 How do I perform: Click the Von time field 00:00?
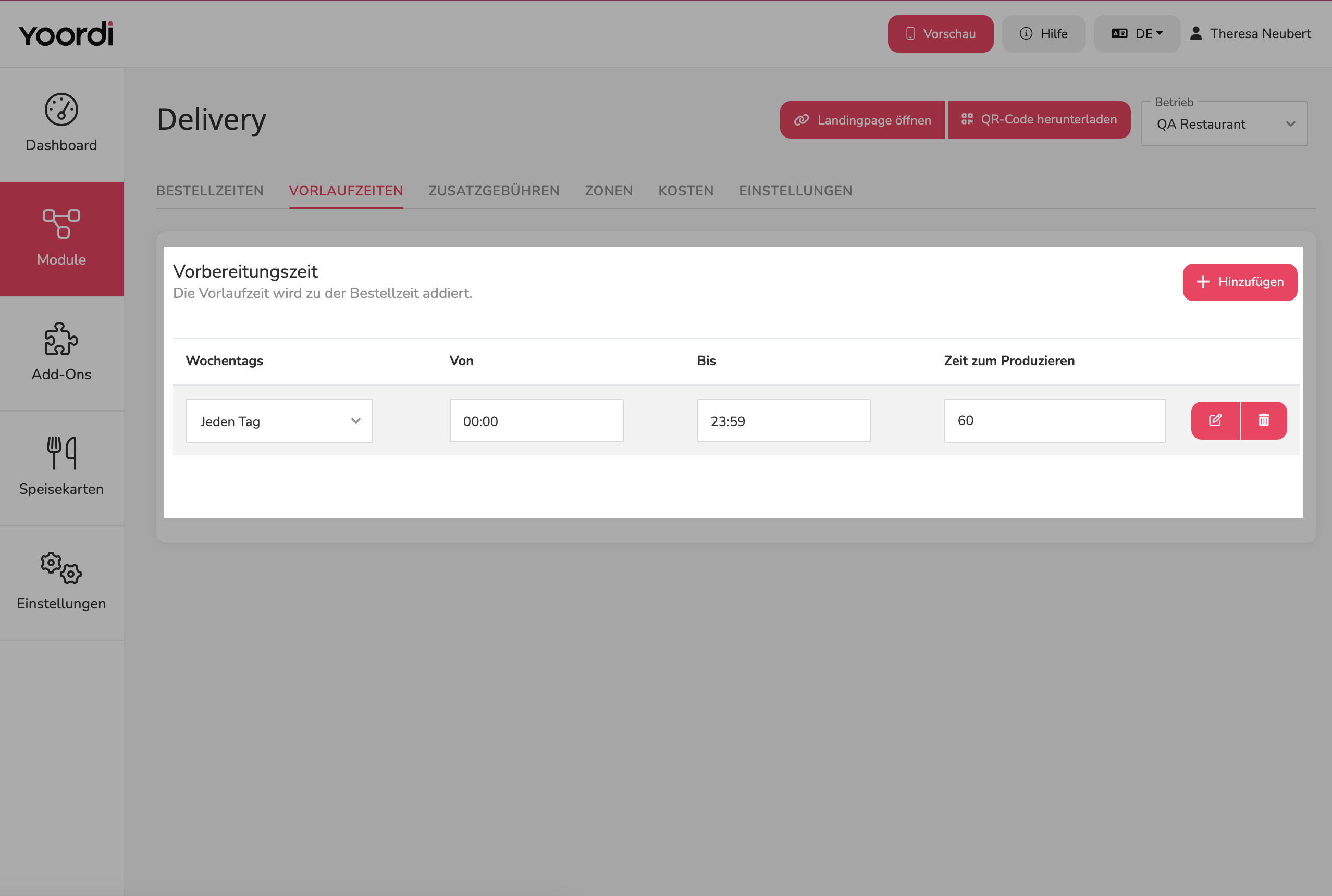(536, 421)
